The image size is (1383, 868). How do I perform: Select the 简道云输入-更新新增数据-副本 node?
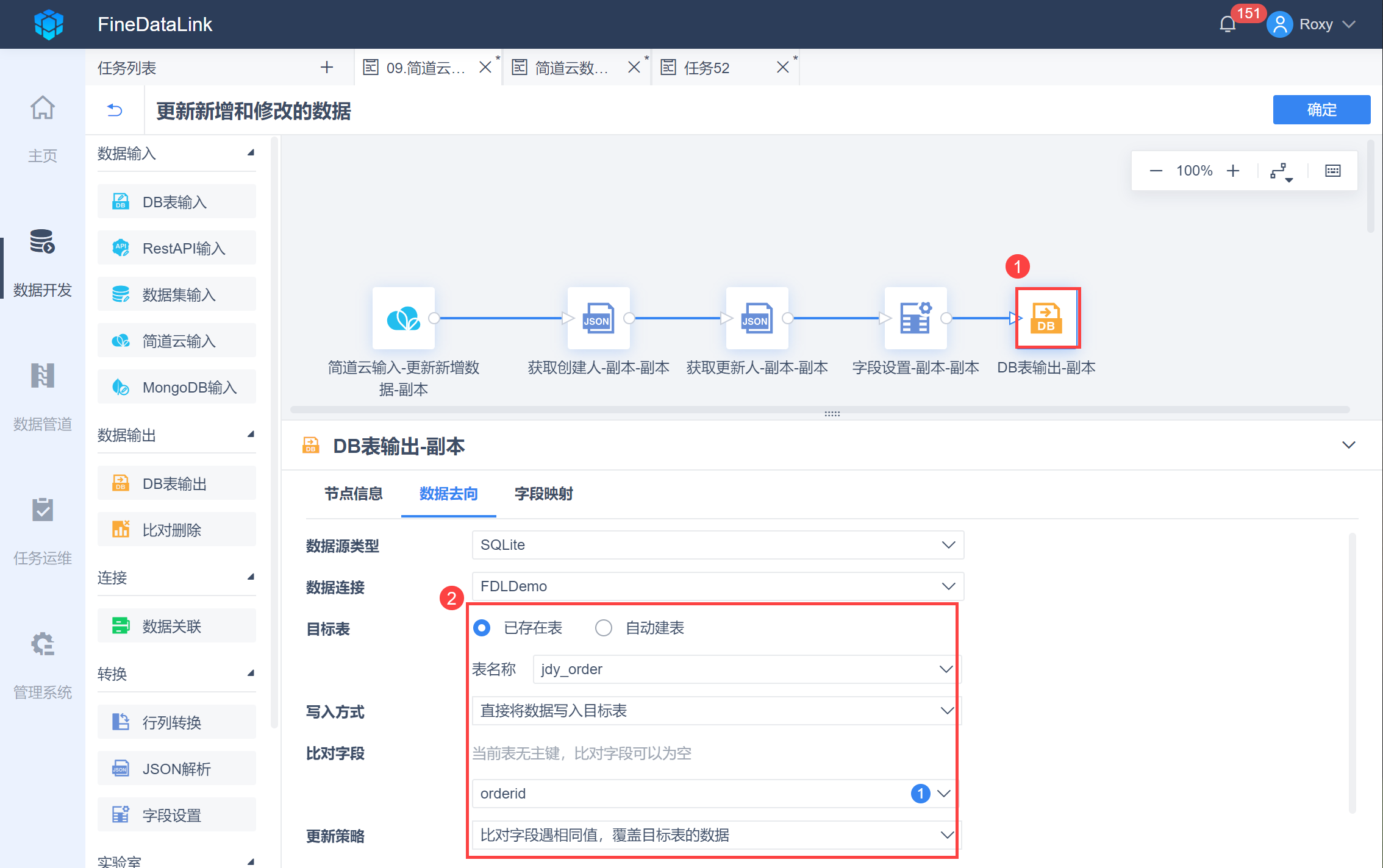tap(404, 318)
